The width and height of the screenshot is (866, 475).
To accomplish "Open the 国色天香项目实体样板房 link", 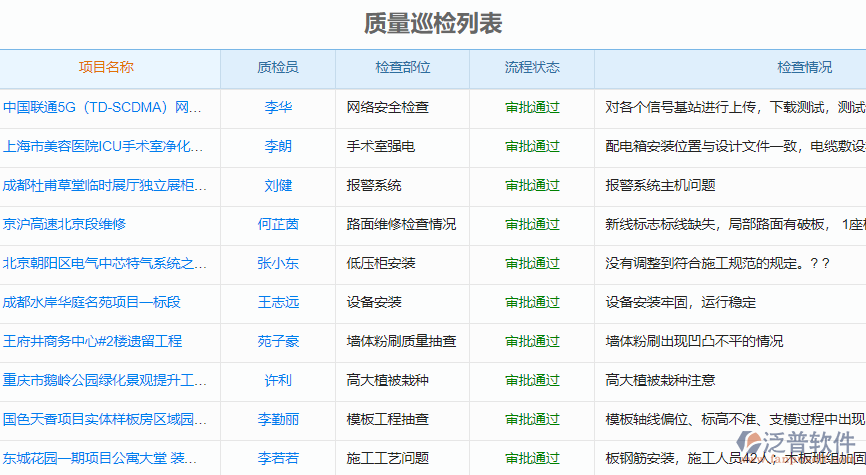I will [x=104, y=419].
